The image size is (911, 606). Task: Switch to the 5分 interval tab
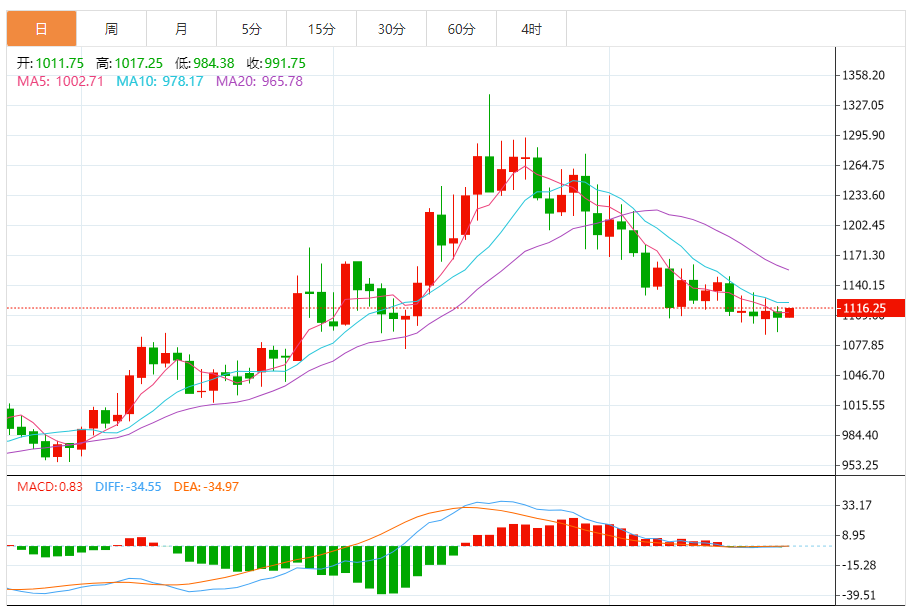(x=251, y=30)
